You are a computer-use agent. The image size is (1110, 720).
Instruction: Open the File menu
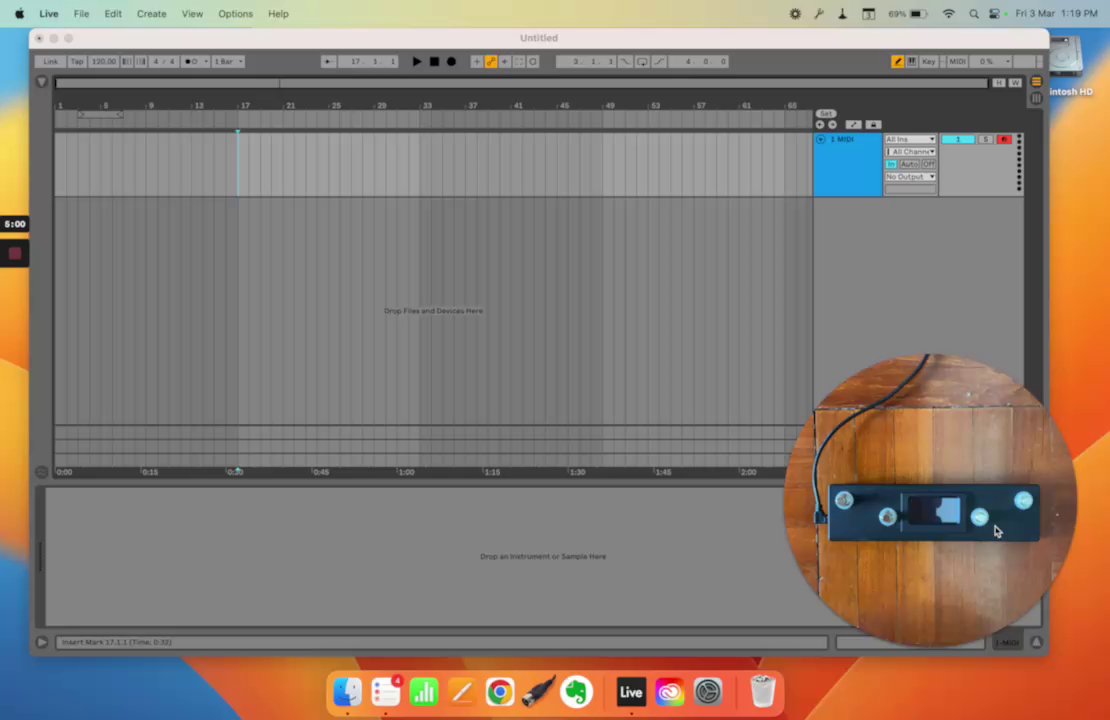point(81,13)
